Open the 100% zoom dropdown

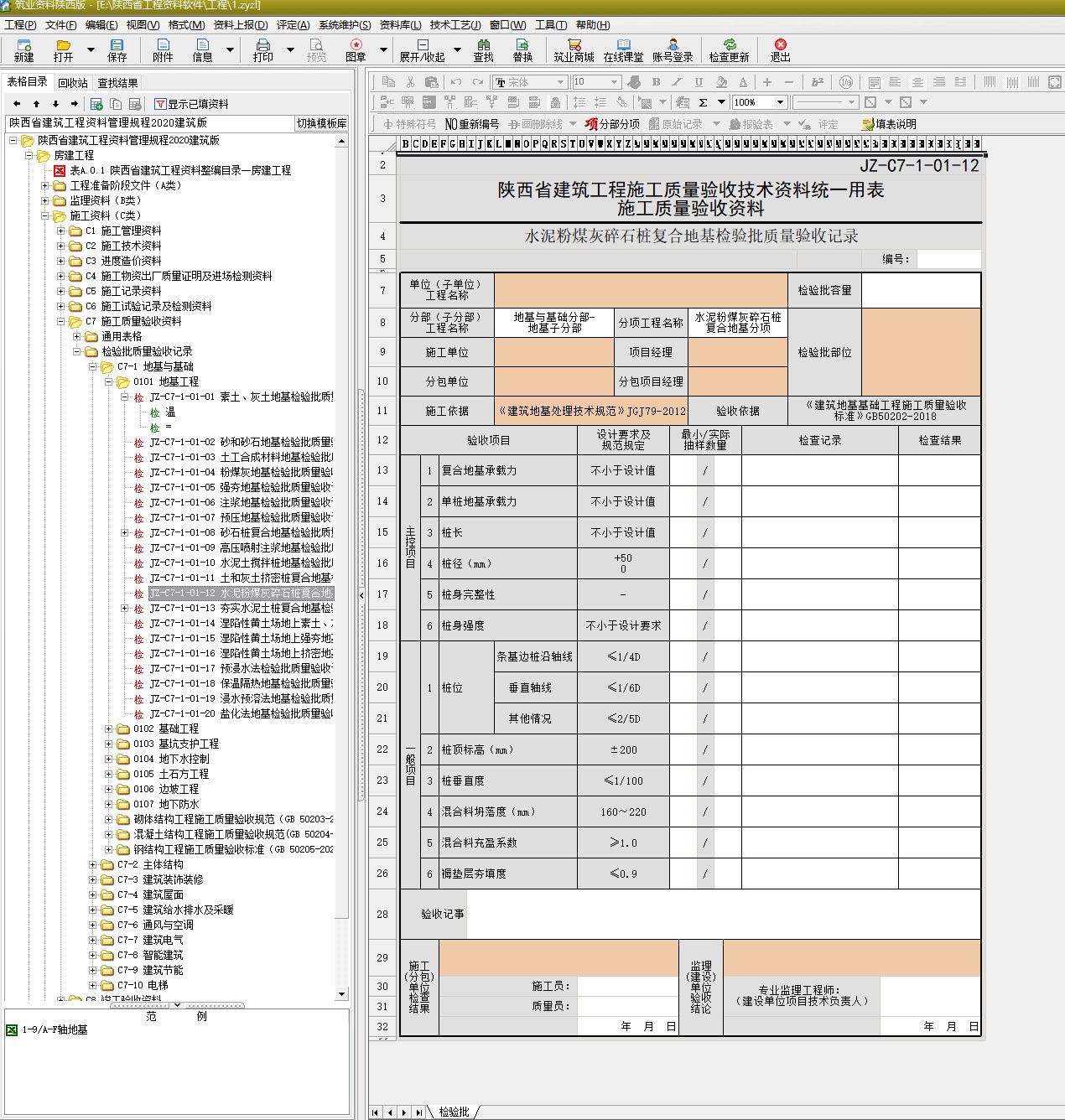(780, 102)
